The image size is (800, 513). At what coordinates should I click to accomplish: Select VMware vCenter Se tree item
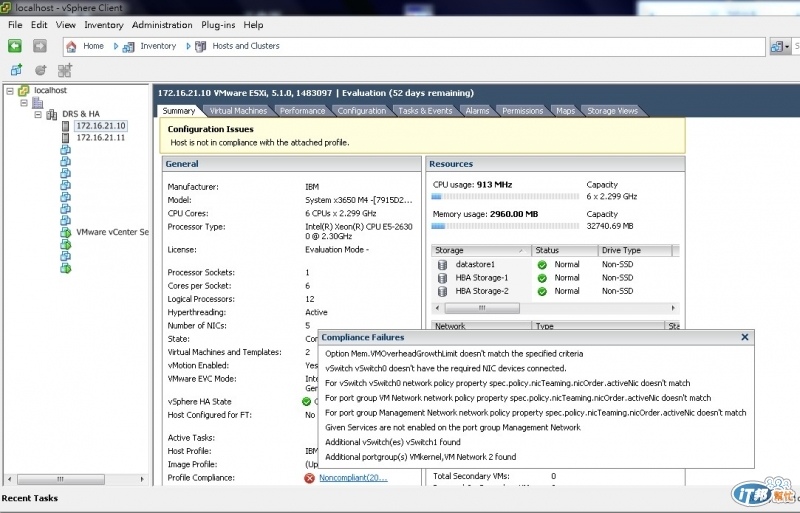click(112, 232)
